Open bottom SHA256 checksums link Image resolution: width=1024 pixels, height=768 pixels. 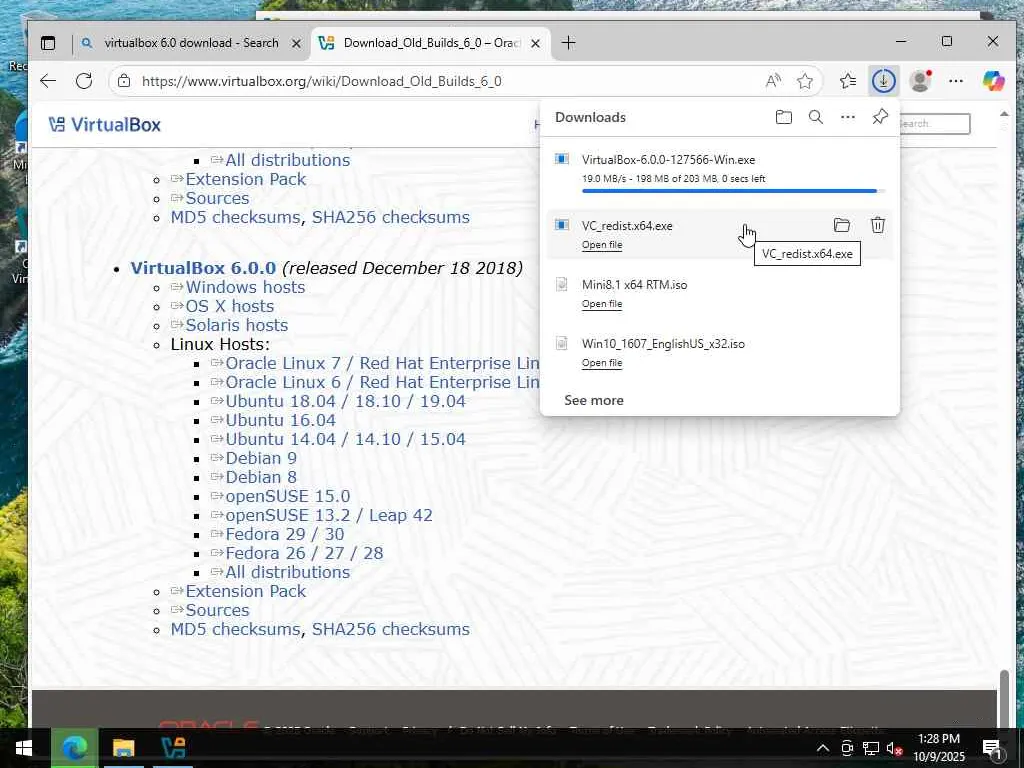(x=391, y=629)
